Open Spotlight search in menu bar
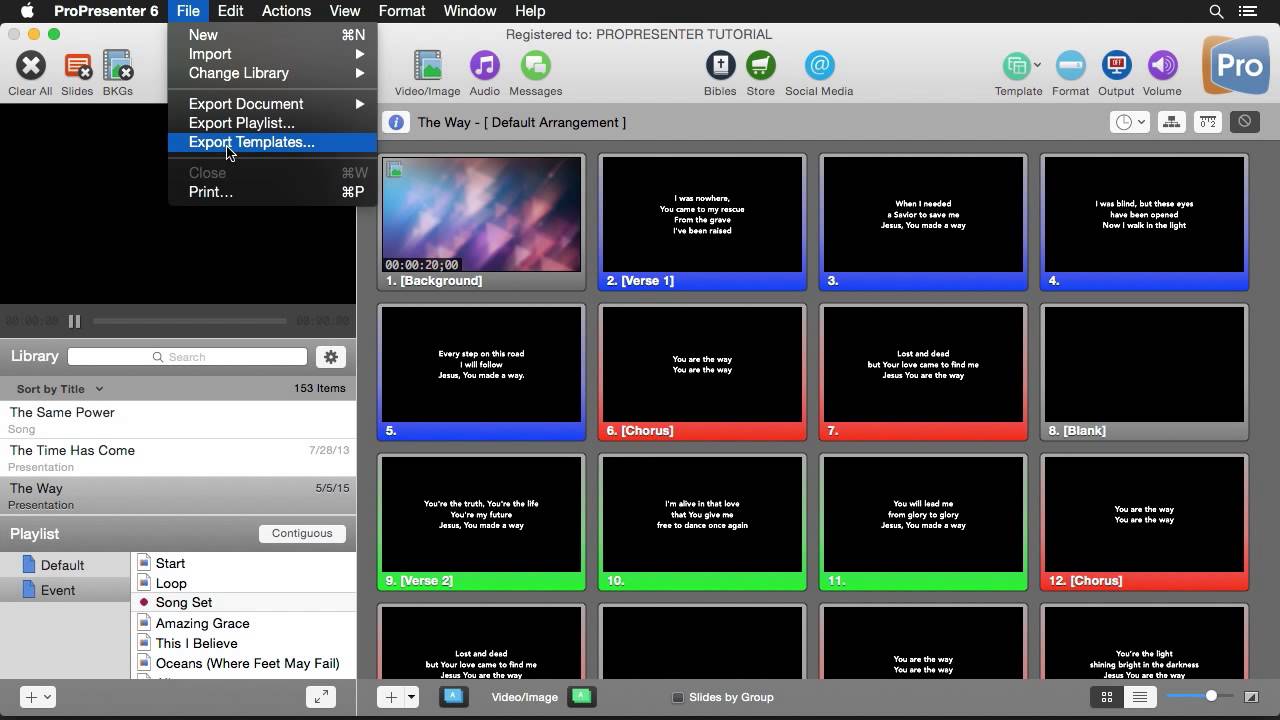Screen dimensions: 1280x720 point(1216,11)
